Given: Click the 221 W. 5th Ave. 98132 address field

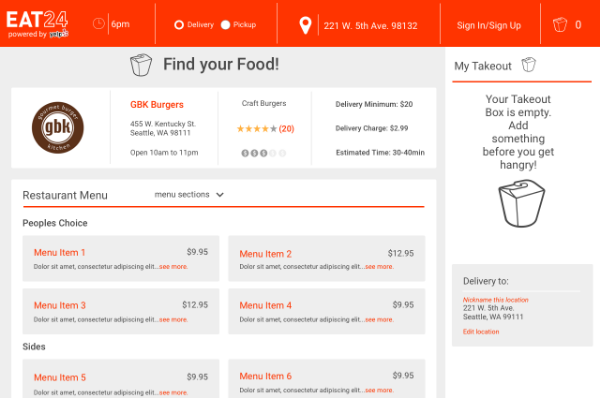Looking at the screenshot, I should pyautogui.click(x=370, y=26).
